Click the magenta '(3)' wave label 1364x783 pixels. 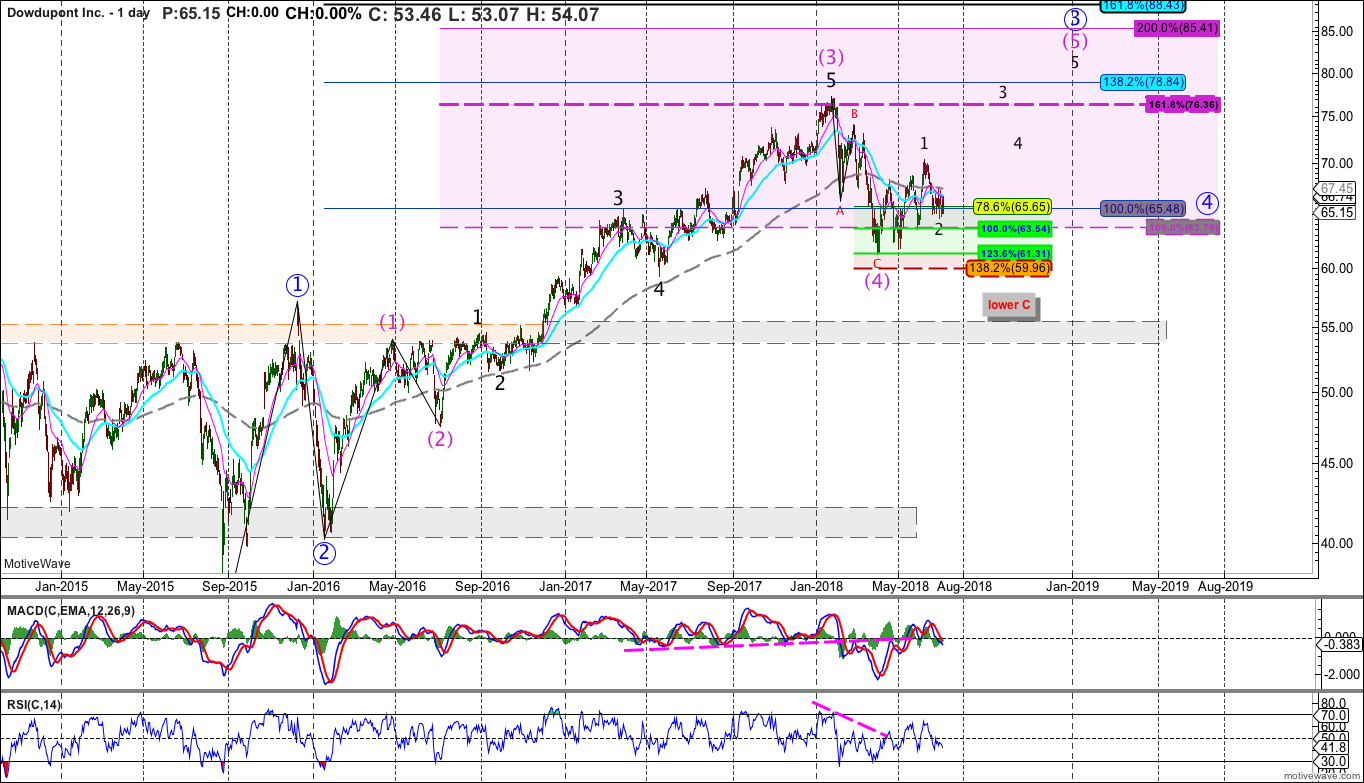click(831, 57)
